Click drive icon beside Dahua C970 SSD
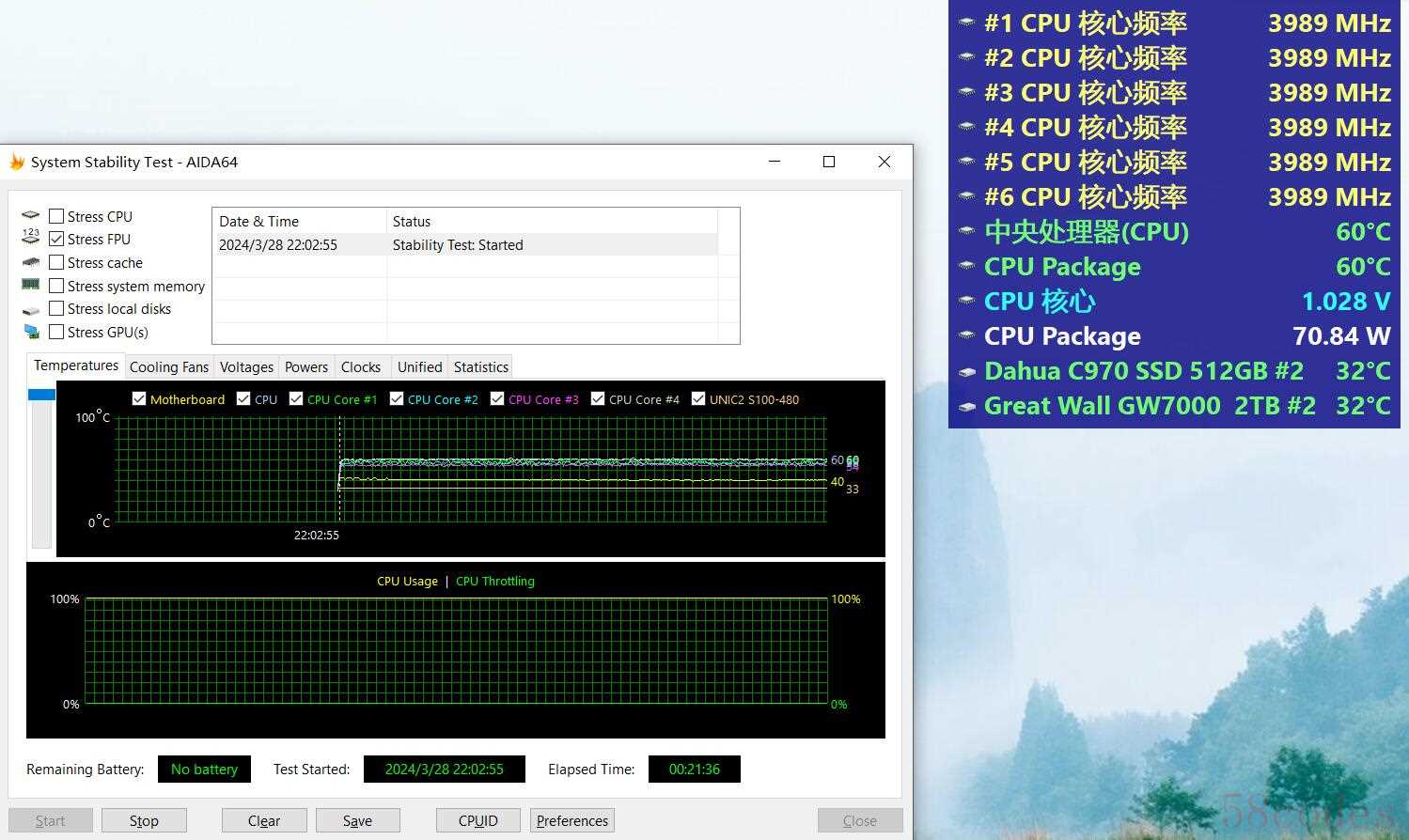The height and width of the screenshot is (840, 1409). click(966, 372)
